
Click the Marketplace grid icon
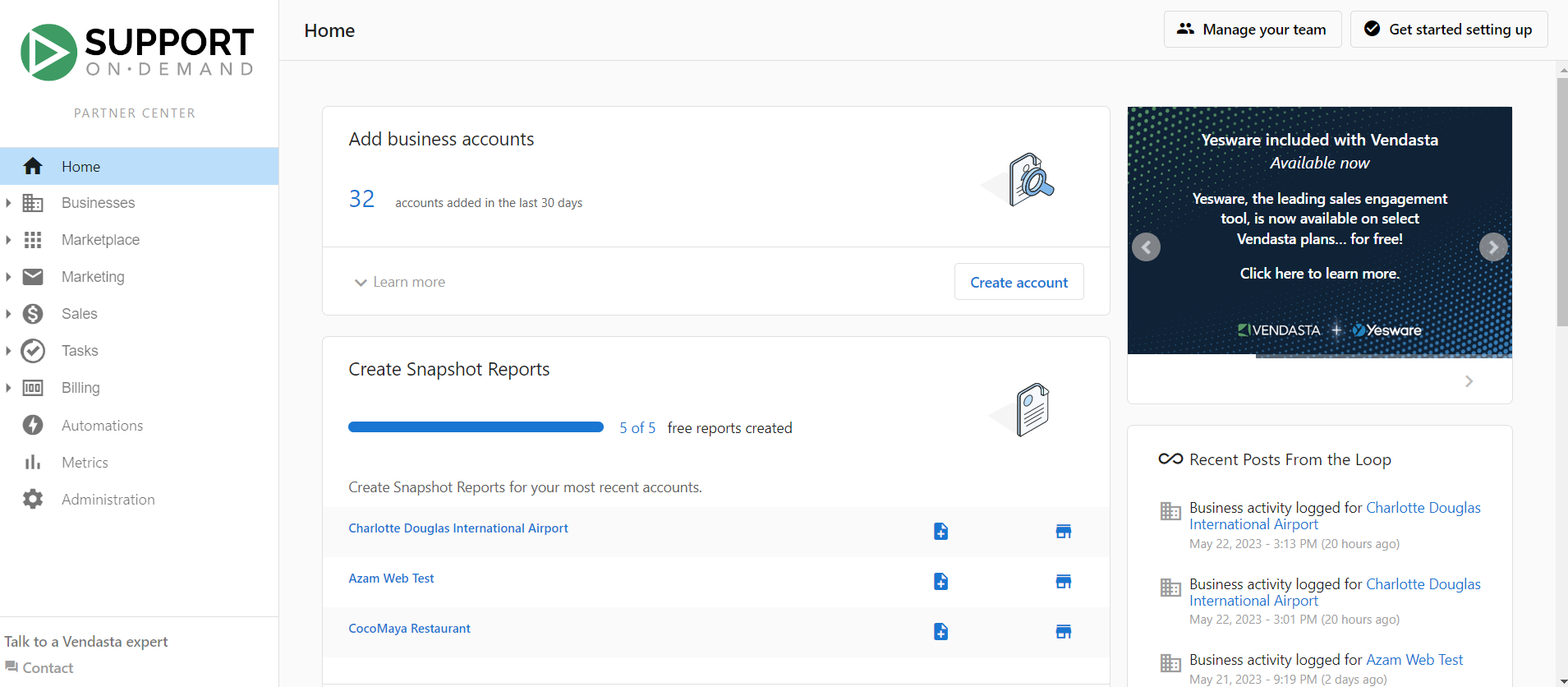click(33, 240)
